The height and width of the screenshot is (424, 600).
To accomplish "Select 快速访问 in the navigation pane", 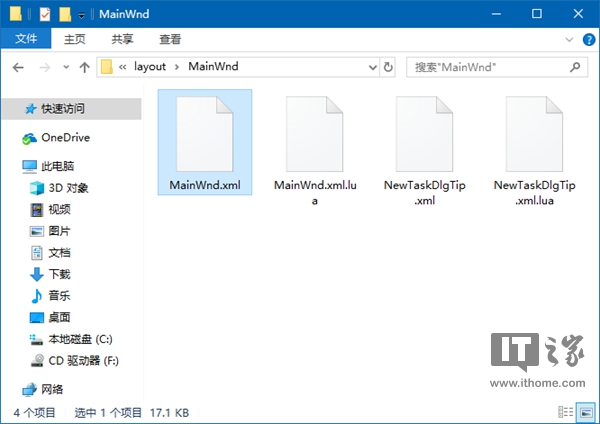I will point(72,109).
